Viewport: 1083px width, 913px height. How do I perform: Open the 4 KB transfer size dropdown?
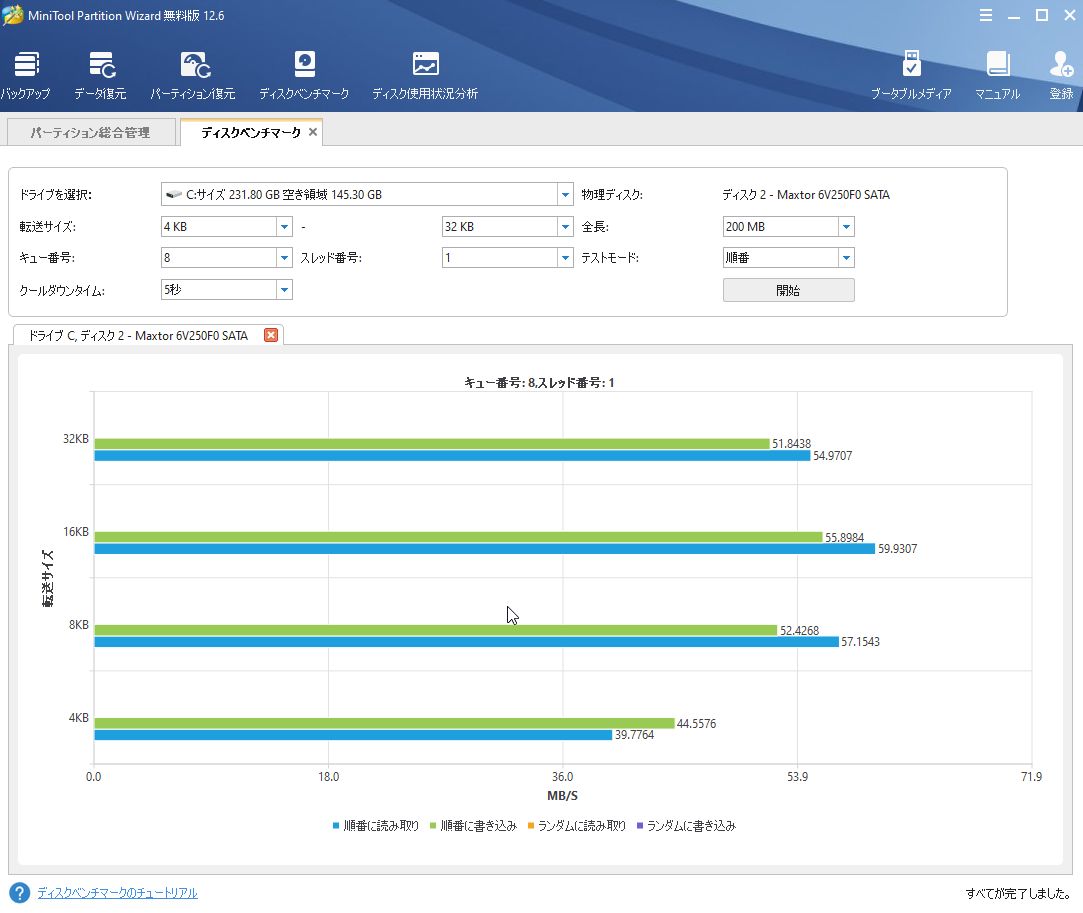coord(284,227)
